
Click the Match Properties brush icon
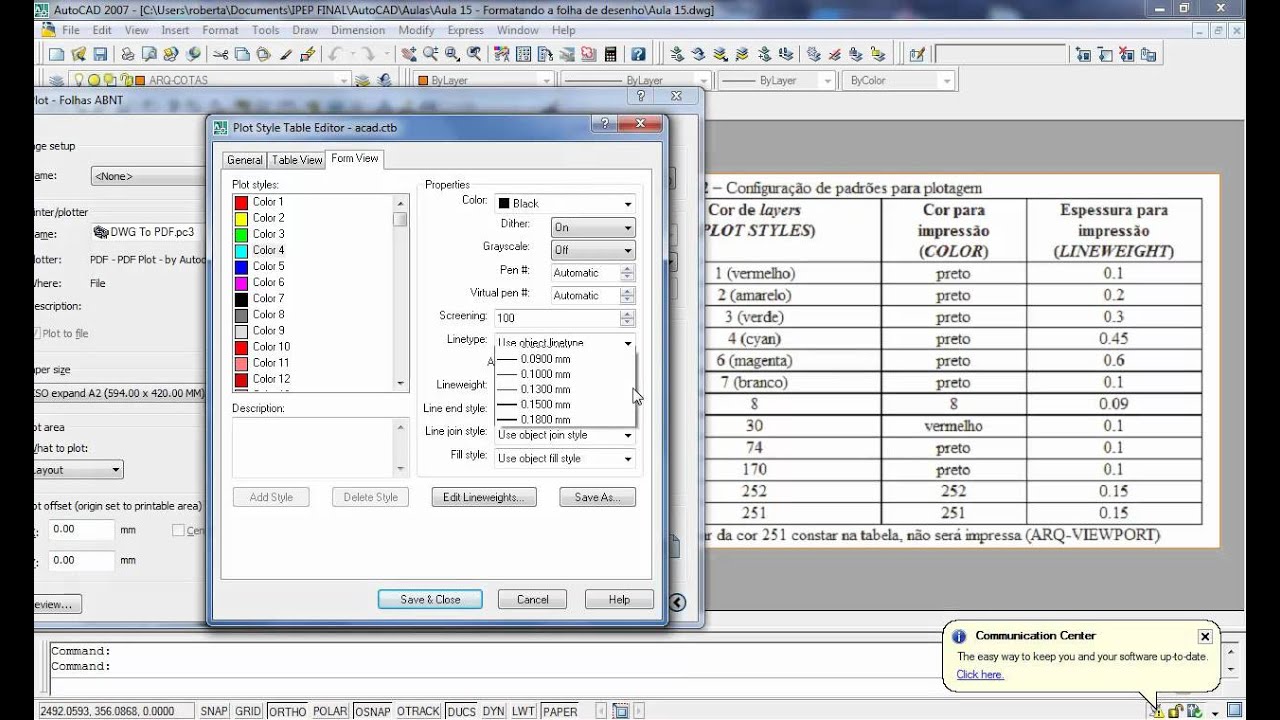[x=287, y=54]
